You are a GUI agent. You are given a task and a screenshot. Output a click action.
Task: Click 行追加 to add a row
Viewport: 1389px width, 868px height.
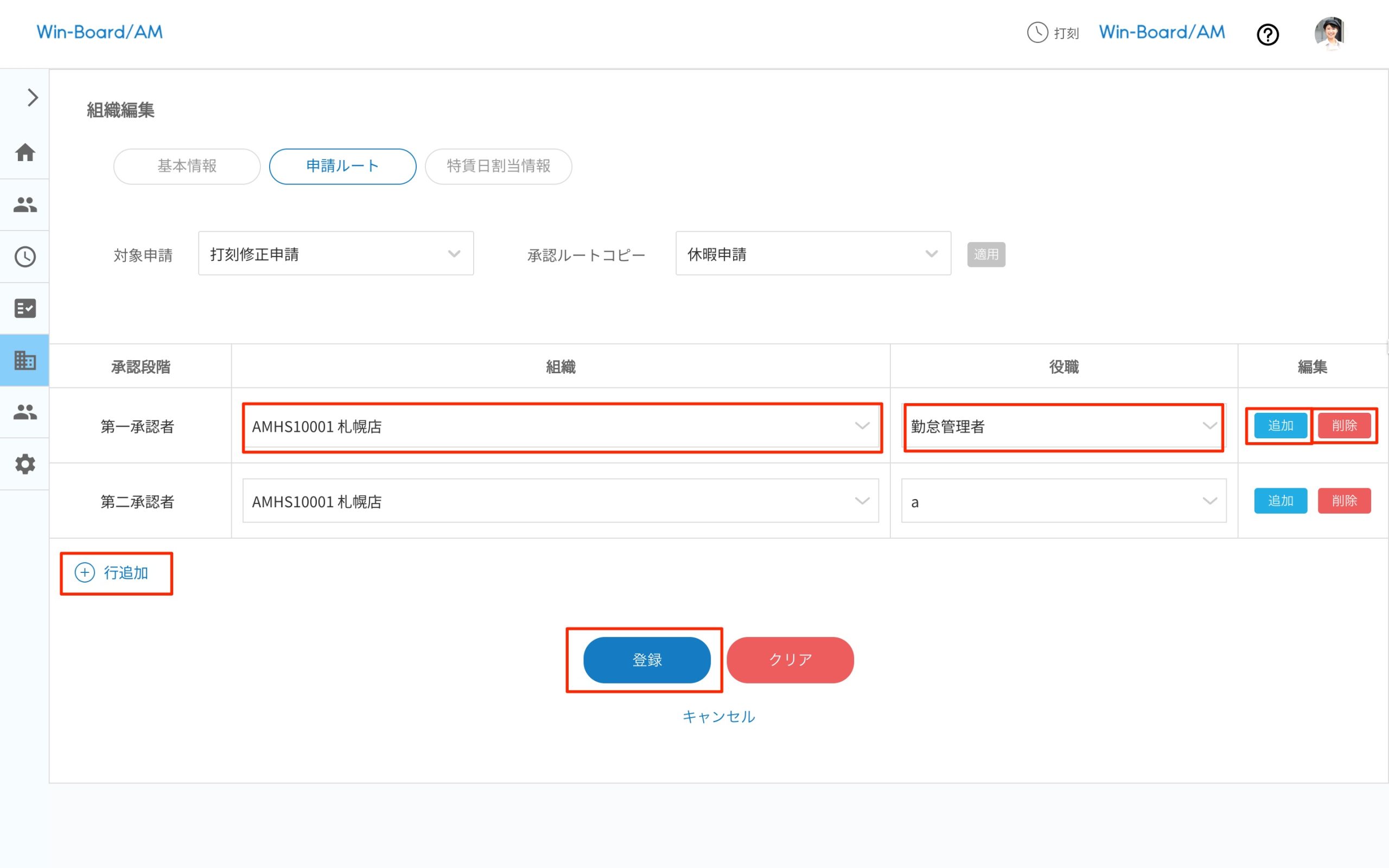[116, 573]
